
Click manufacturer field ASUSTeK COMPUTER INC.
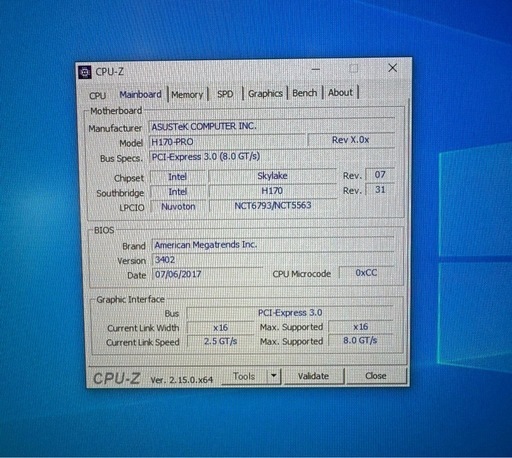tap(271, 126)
